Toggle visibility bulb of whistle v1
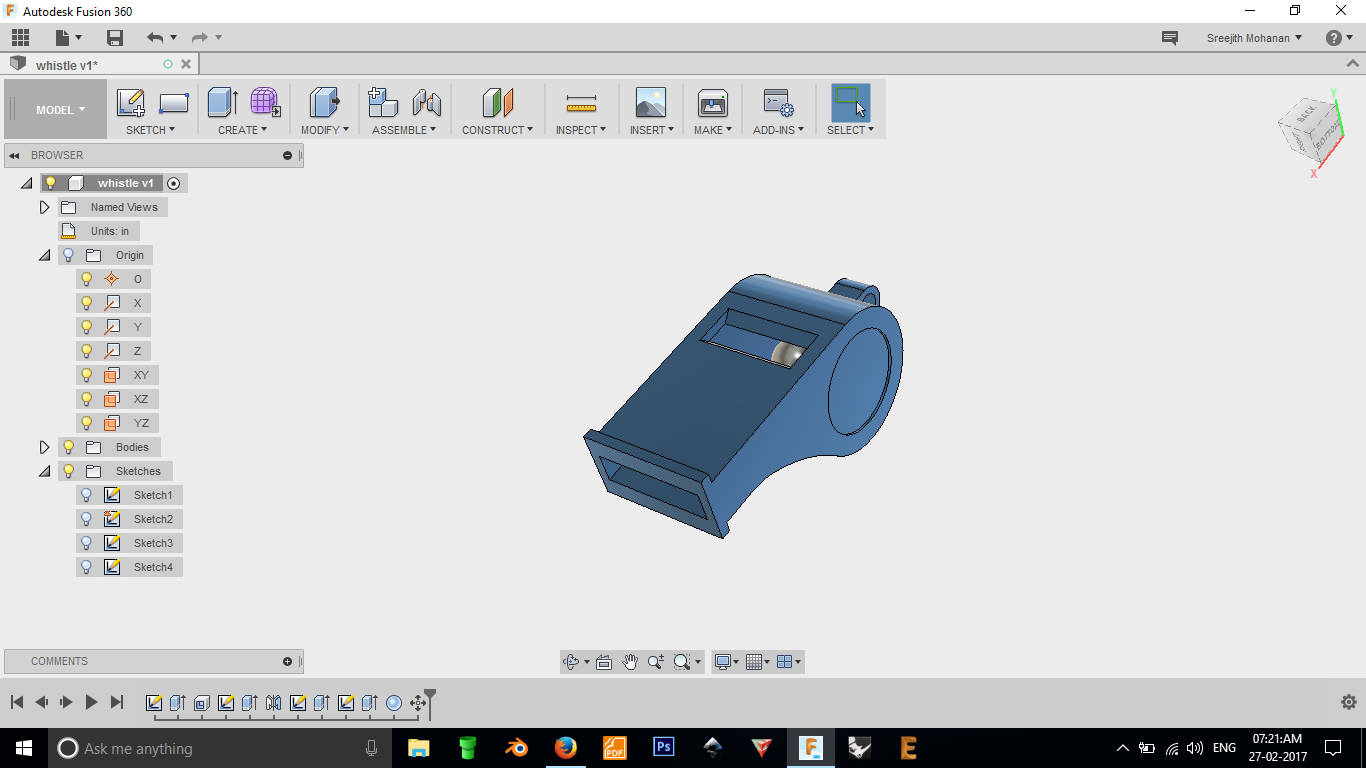The image size is (1366, 768). 50,183
